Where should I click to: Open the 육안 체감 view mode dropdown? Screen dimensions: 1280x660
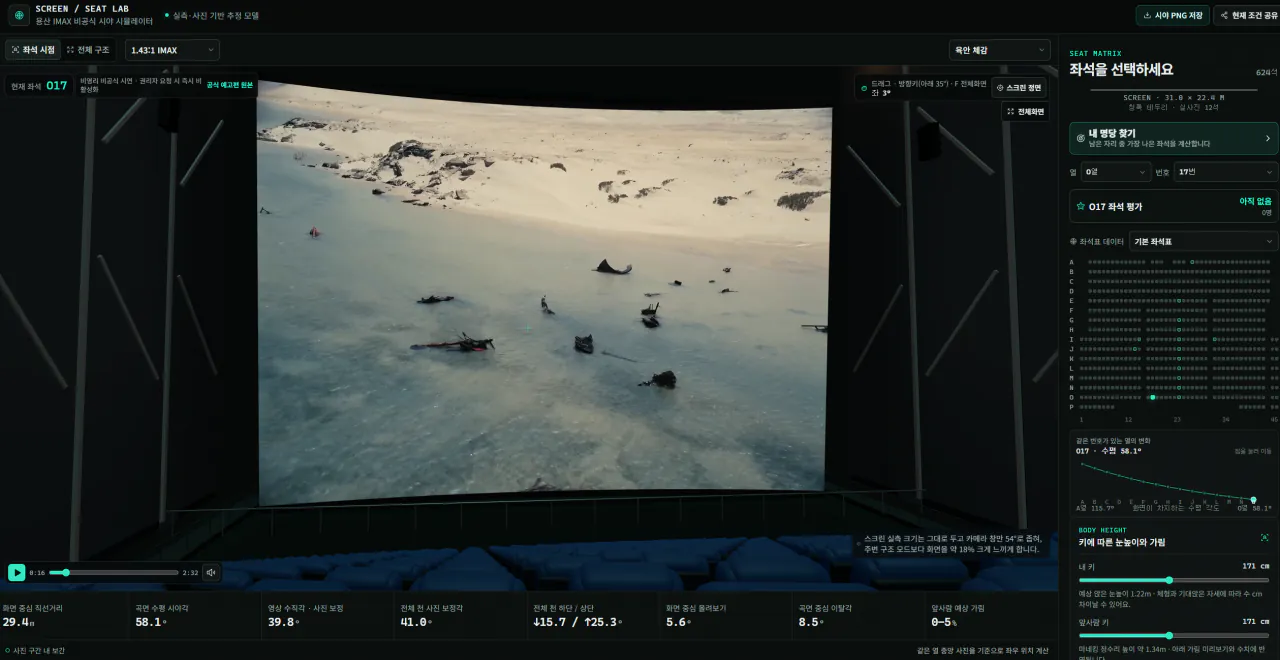tap(999, 50)
